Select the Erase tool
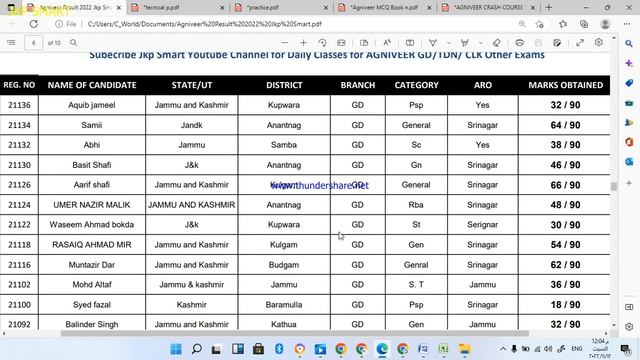Screen dimensions: 640x360 496,42
